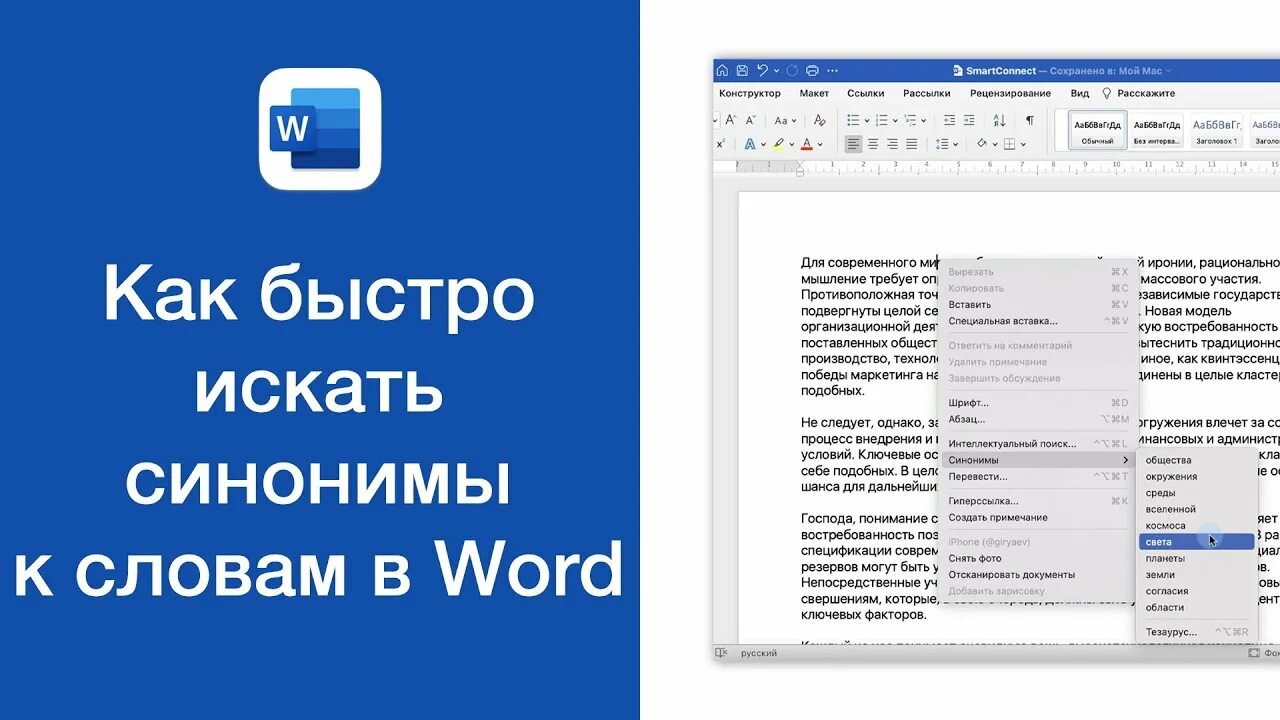Open the Change Case dropdown arrow
The height and width of the screenshot is (720, 1280).
tap(794, 120)
